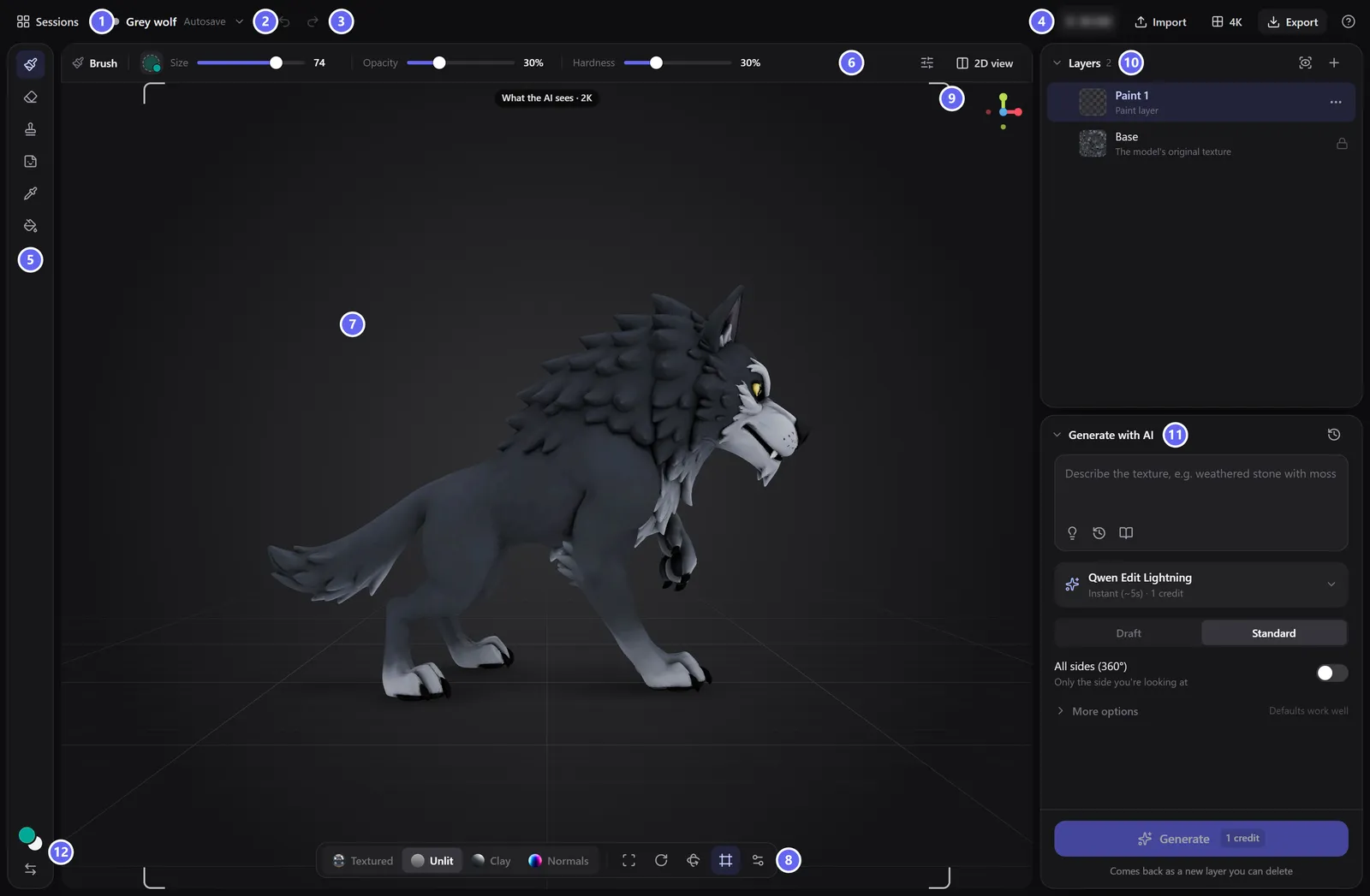Select the Eraser tool
The height and width of the screenshot is (896, 1370).
pyautogui.click(x=31, y=97)
